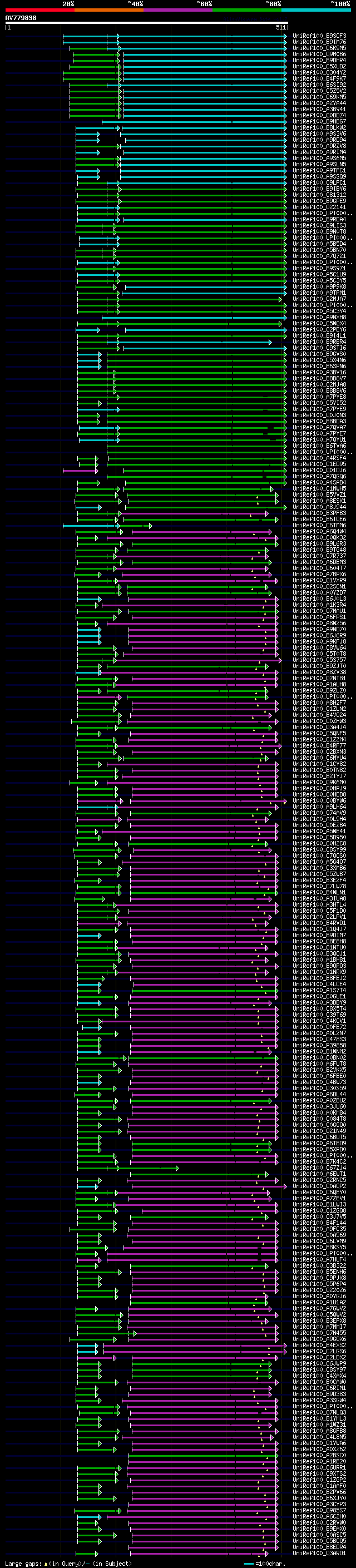This screenshot has height=1568, width=356.
Task: Select the UniRef100_B4EXS2 entry
Action: tap(319, 1345)
